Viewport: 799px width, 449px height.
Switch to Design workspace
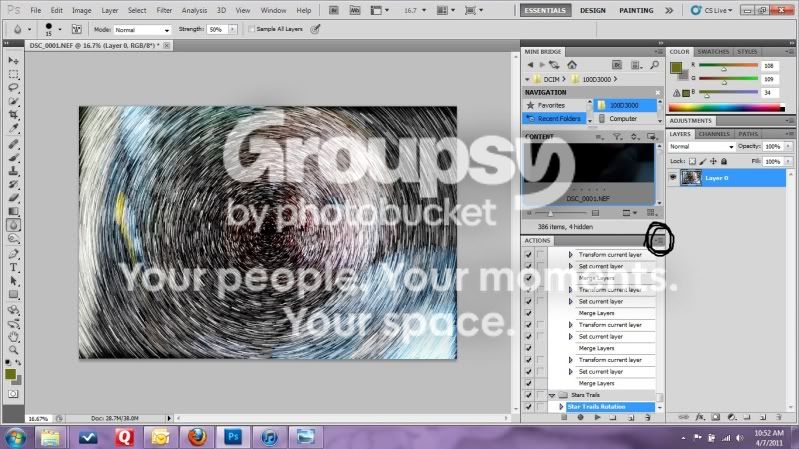593,10
